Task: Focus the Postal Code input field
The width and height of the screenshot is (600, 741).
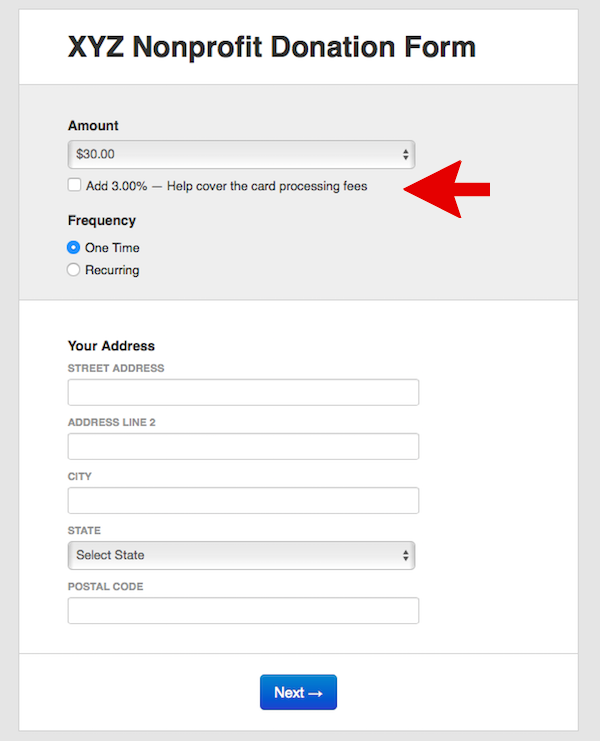Action: coord(243,610)
